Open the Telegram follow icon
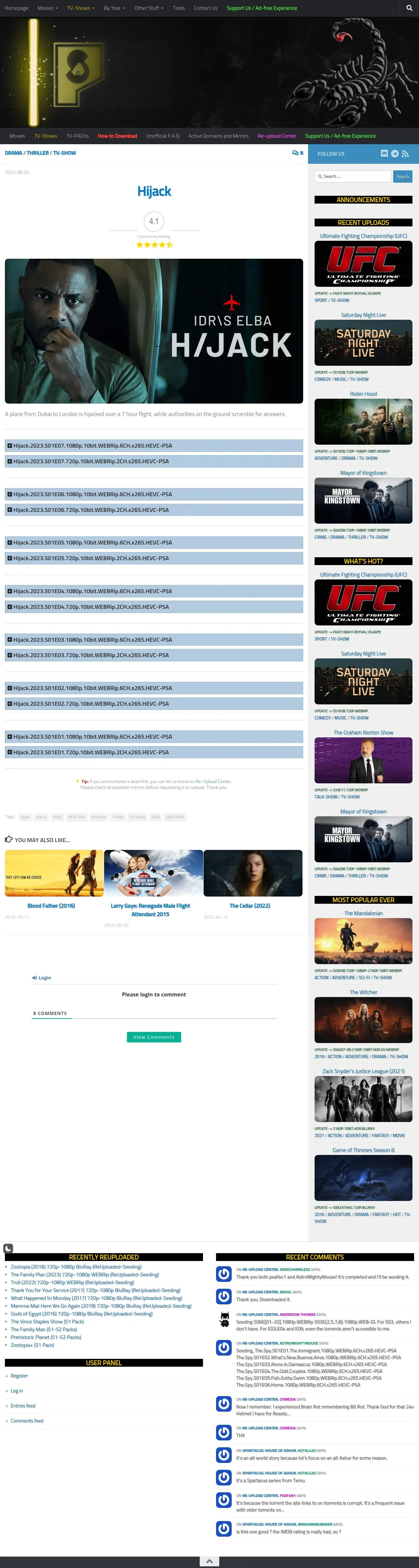 tap(395, 154)
